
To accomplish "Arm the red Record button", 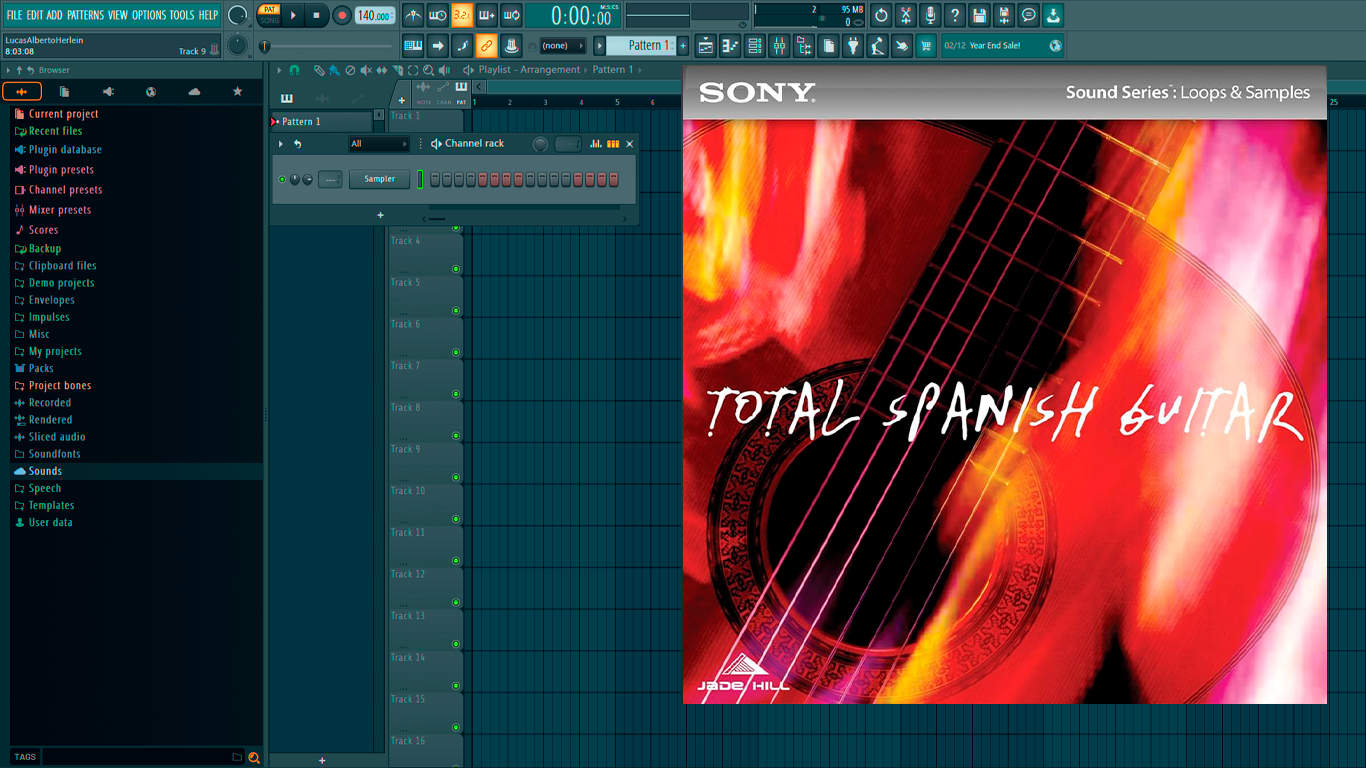I will 342,15.
